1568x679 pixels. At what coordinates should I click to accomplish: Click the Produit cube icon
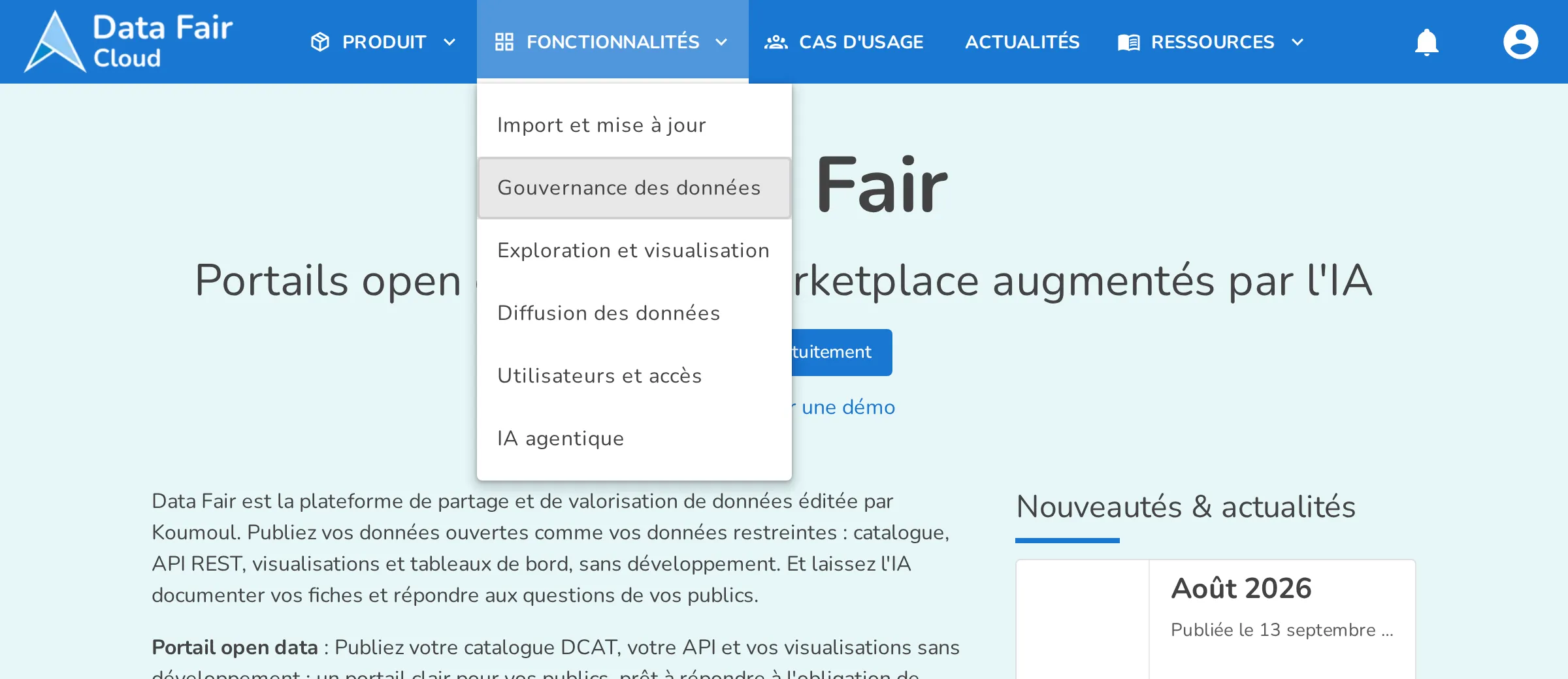coord(320,42)
